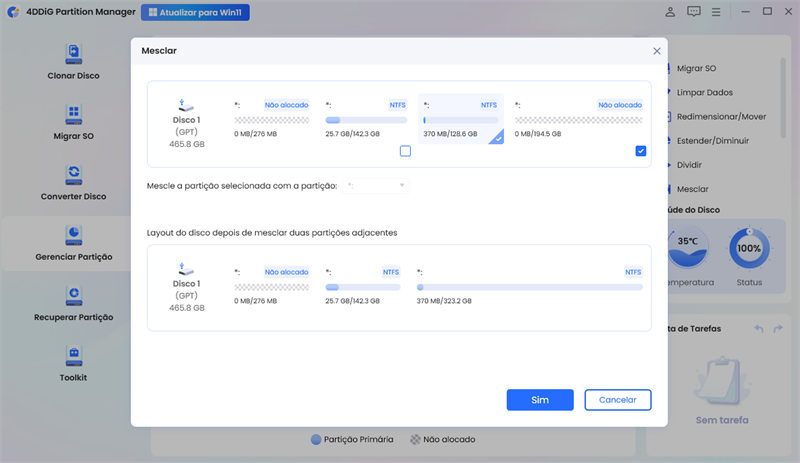Click the 142.3 GB partition usage bar

pos(366,120)
